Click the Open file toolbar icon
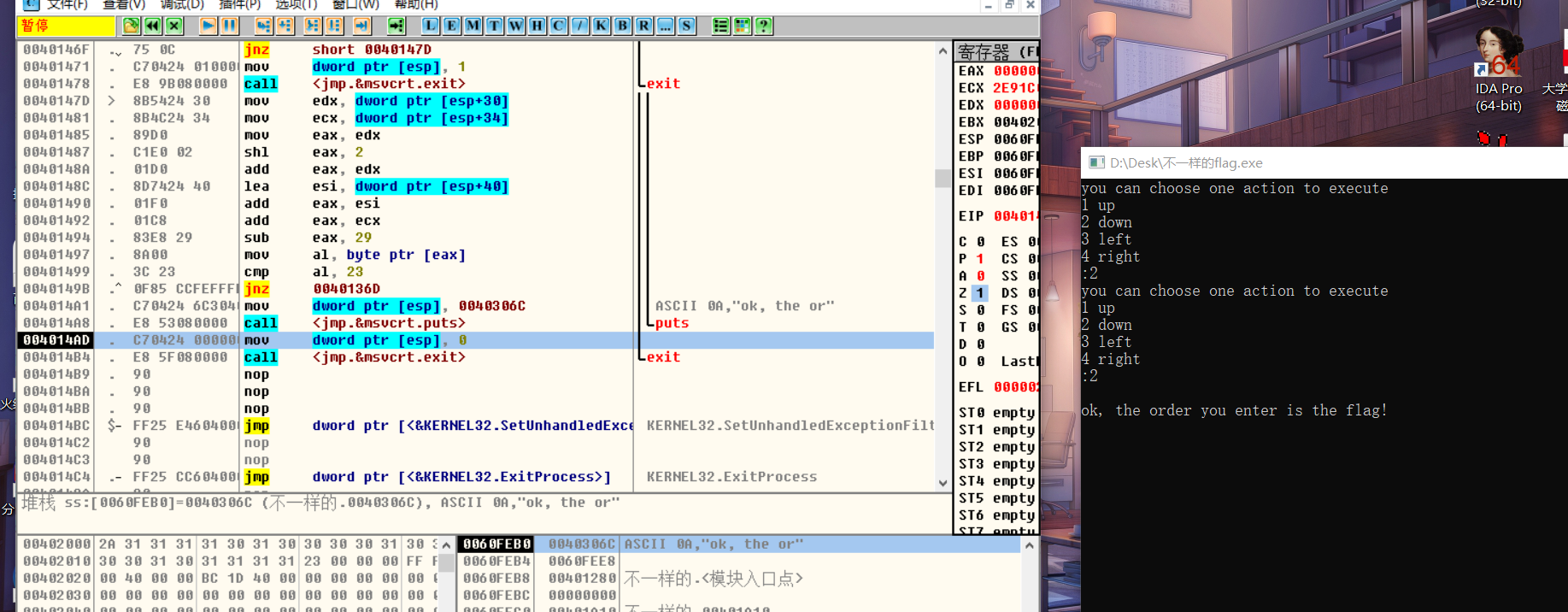Viewport: 1568px width, 612px height. point(132,26)
